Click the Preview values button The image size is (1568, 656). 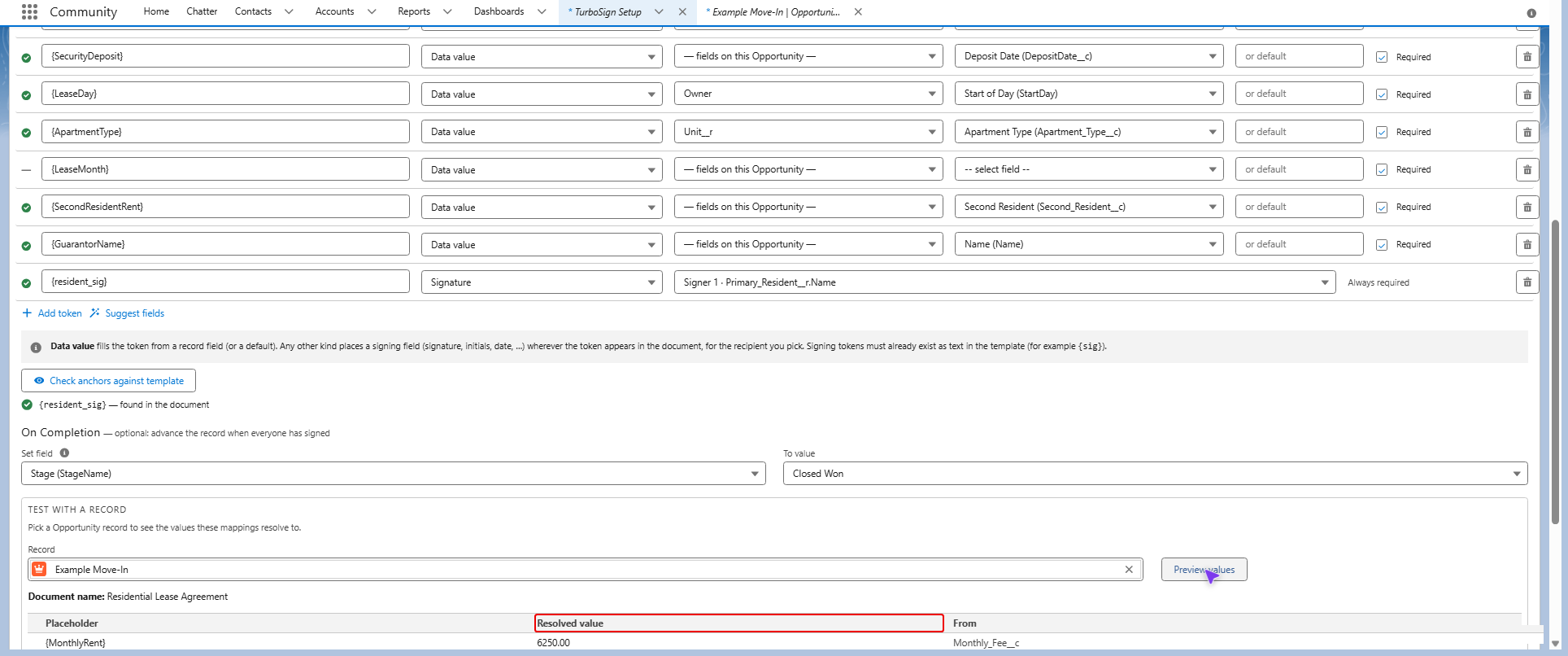pyautogui.click(x=1204, y=570)
